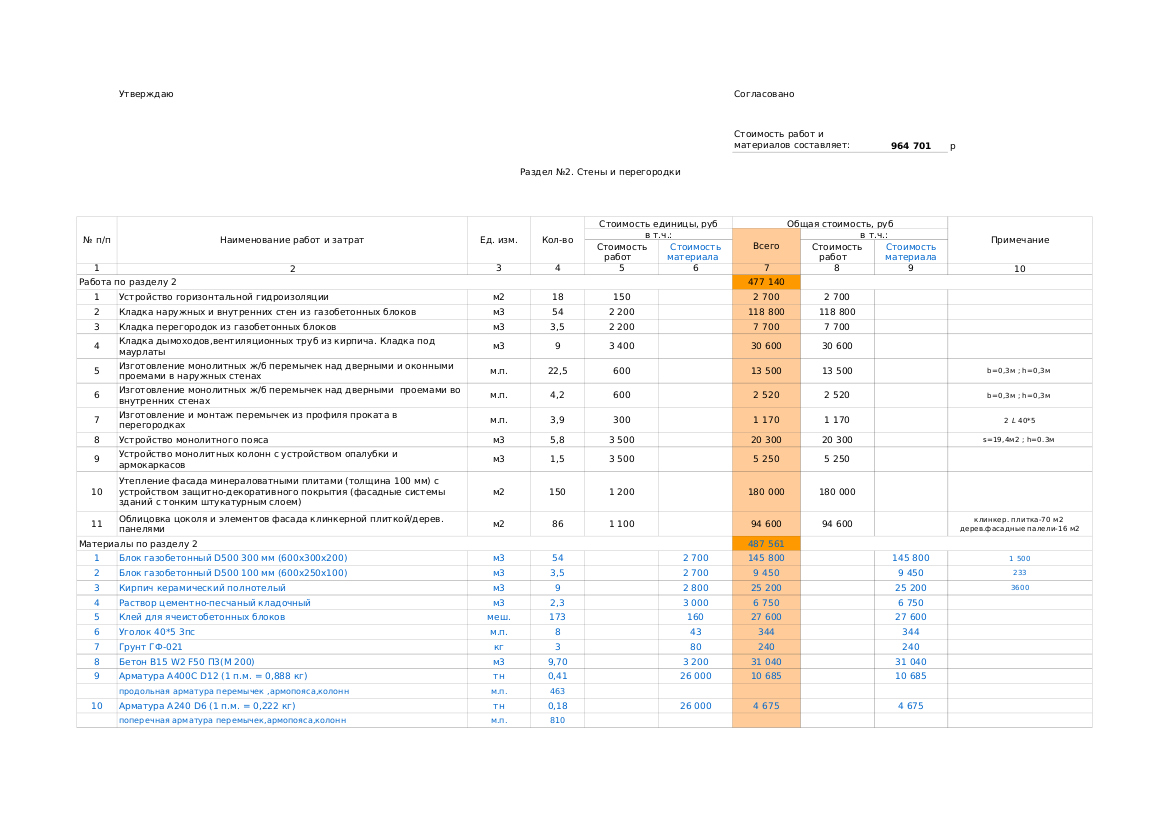The image size is (1169, 826).
Task: Click "Блок газобетонный D500 300 мм" material name
Action: coord(233,558)
